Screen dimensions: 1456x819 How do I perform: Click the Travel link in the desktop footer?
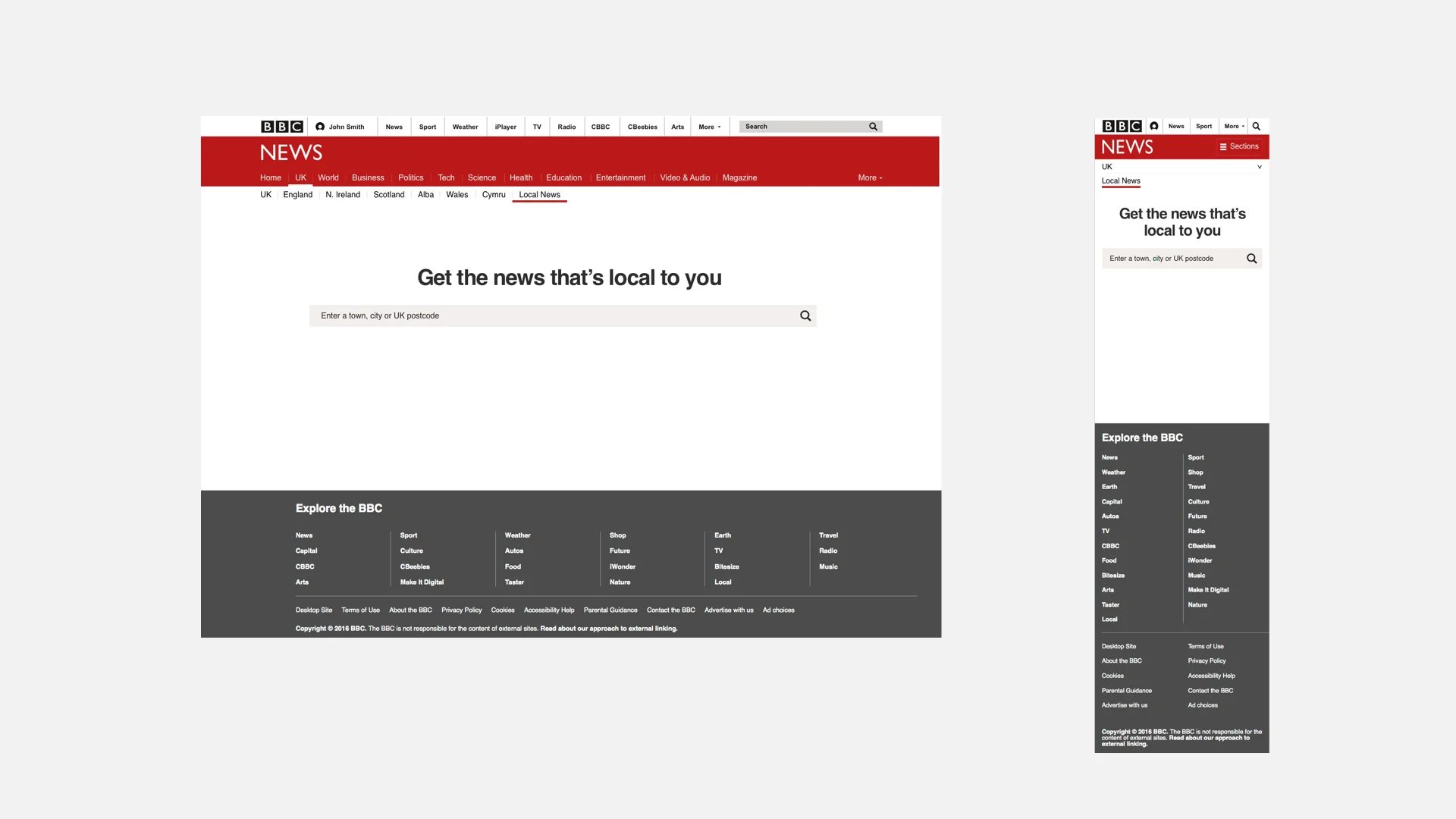coord(828,535)
